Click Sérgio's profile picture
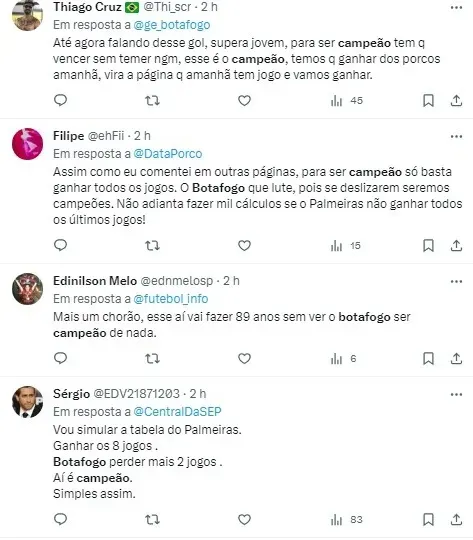 (x=28, y=402)
